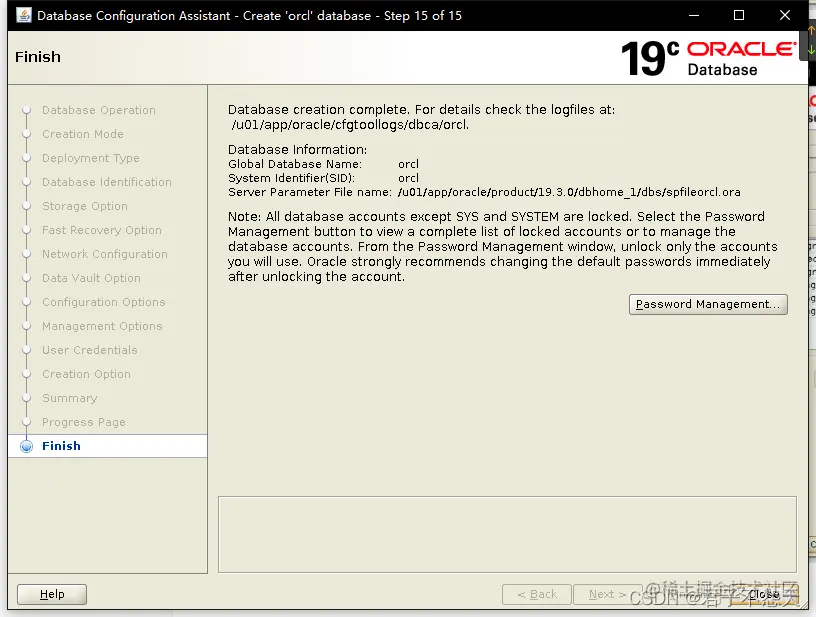
Task: Click the greyed Back button
Action: tap(537, 594)
